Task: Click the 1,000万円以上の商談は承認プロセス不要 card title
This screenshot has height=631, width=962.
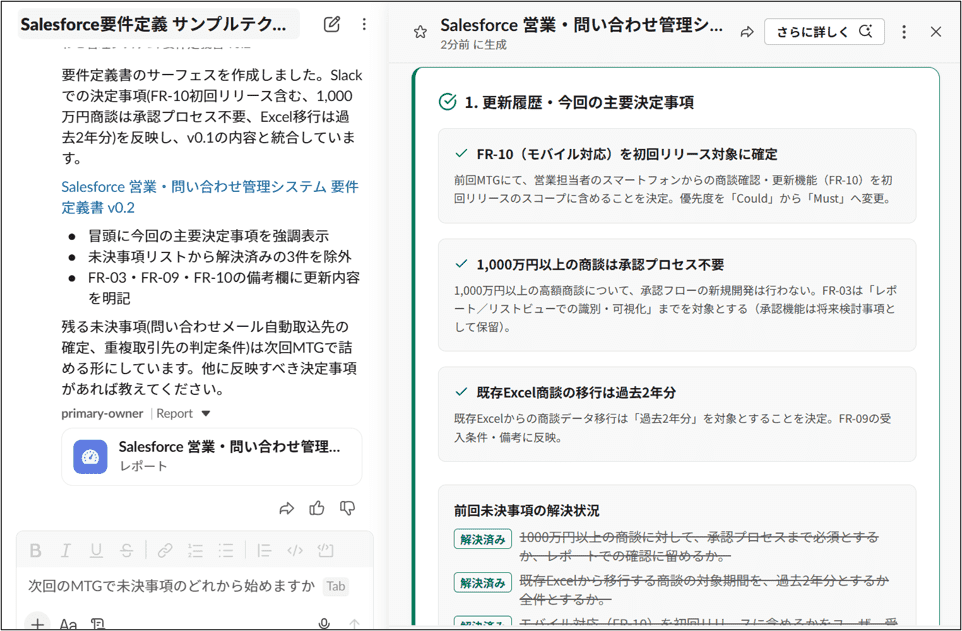Action: pyautogui.click(x=600, y=265)
